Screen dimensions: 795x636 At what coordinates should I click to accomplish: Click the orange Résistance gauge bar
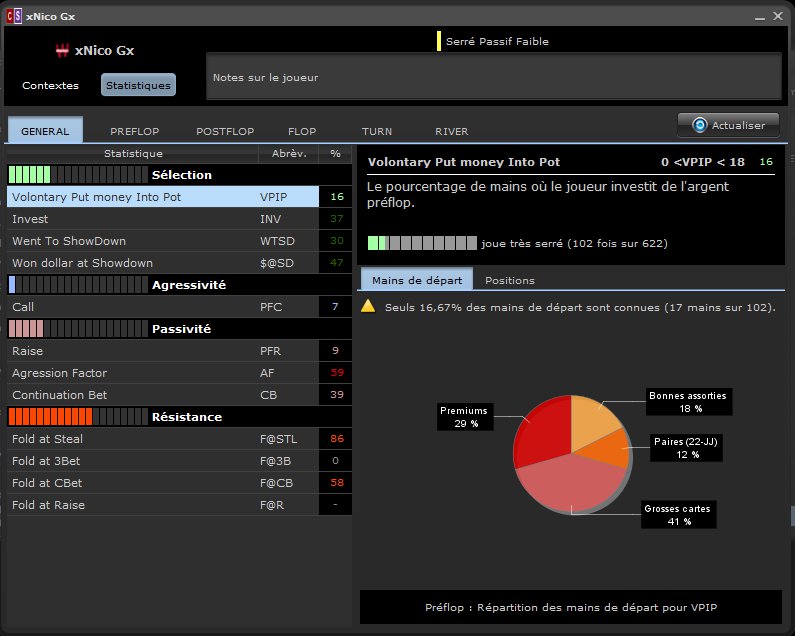[78, 416]
